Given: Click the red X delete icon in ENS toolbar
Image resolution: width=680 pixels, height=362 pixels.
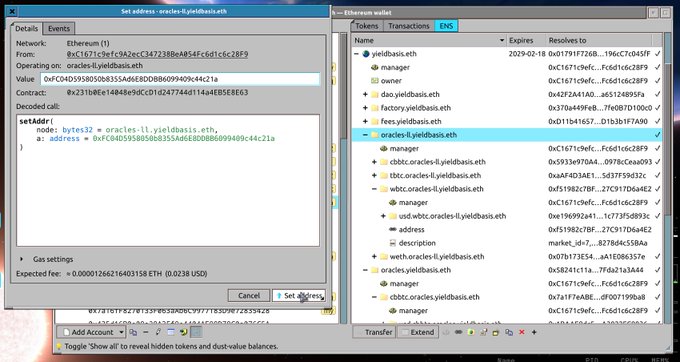Looking at the screenshot, I should pyautogui.click(x=522, y=332).
